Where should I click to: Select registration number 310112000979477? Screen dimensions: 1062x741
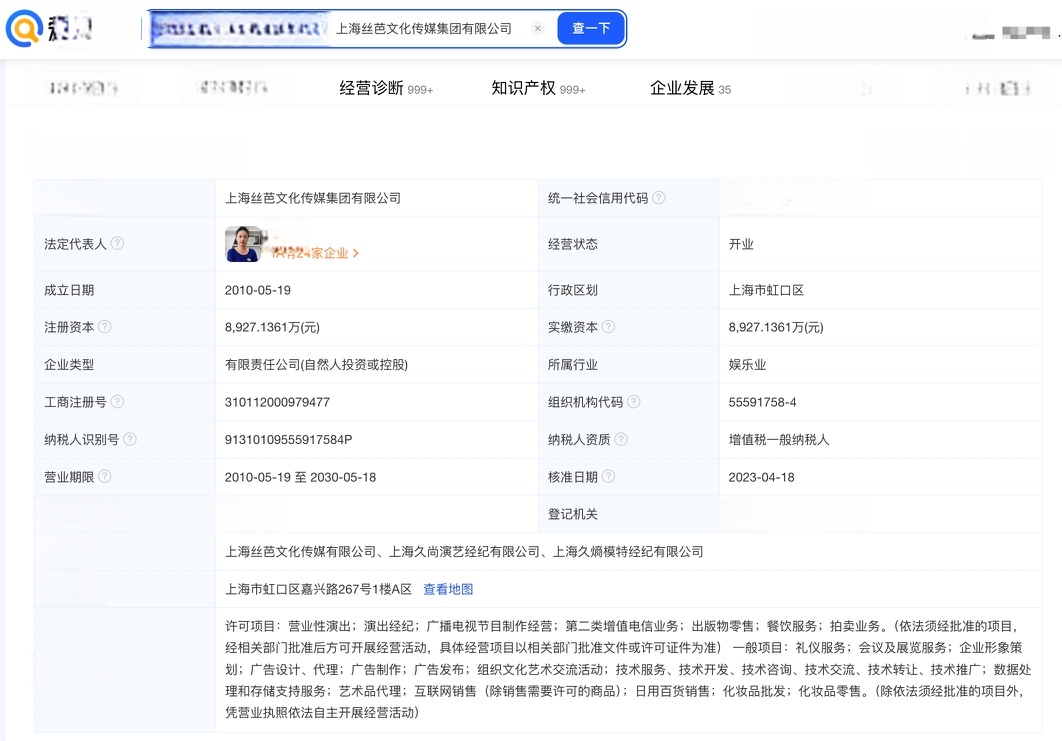point(278,402)
